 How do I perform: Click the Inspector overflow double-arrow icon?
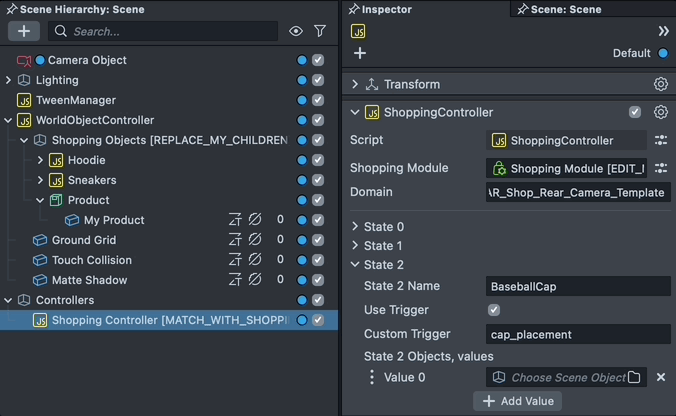[663, 31]
